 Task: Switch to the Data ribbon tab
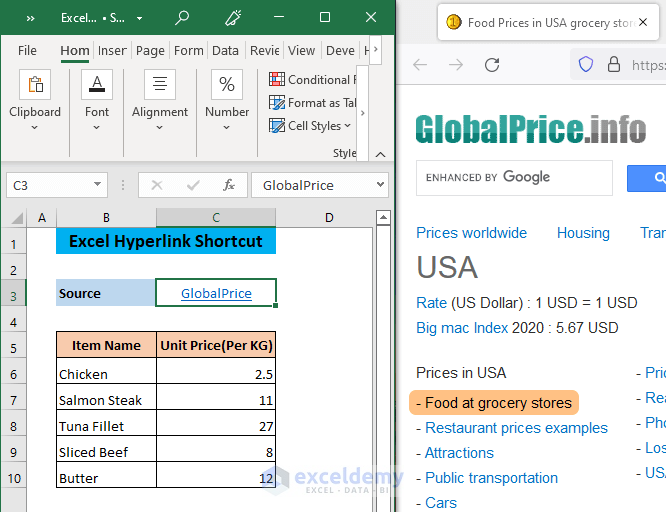coord(225,51)
